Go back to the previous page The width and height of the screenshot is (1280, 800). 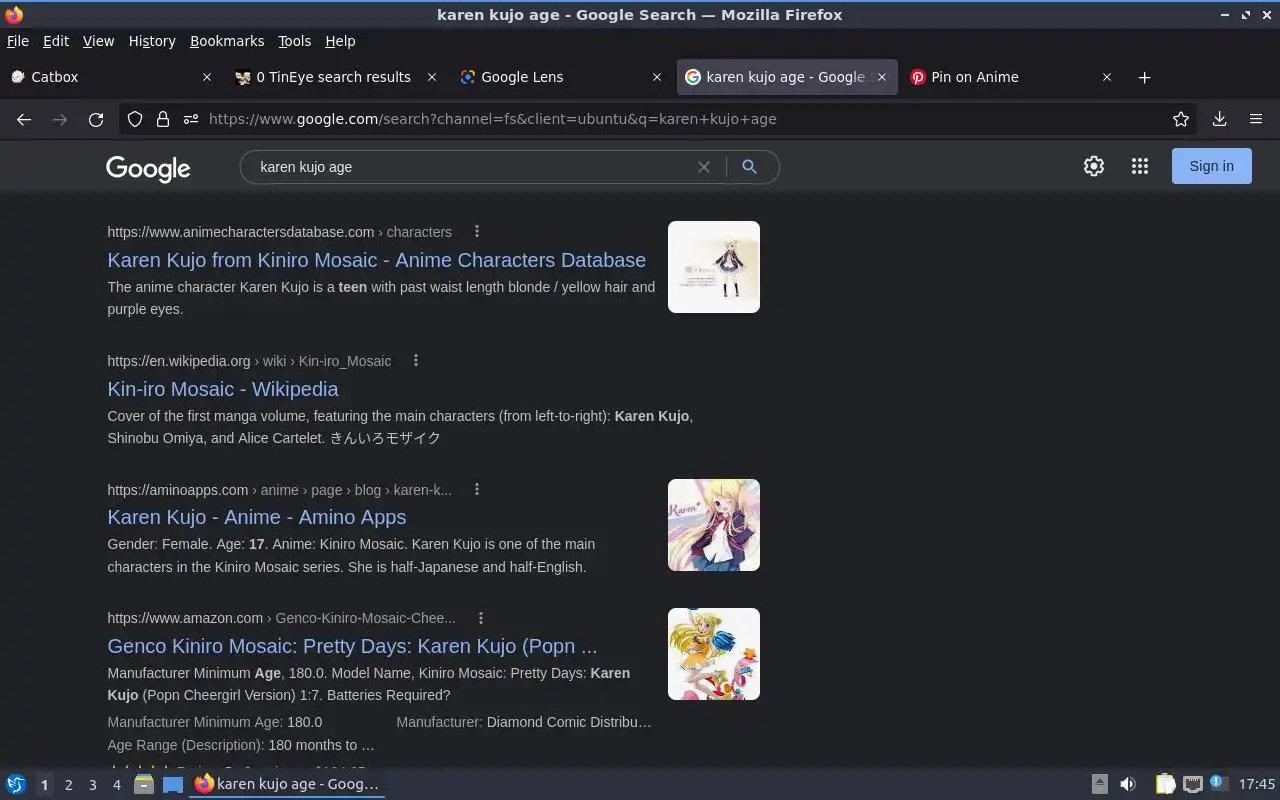tap(24, 119)
